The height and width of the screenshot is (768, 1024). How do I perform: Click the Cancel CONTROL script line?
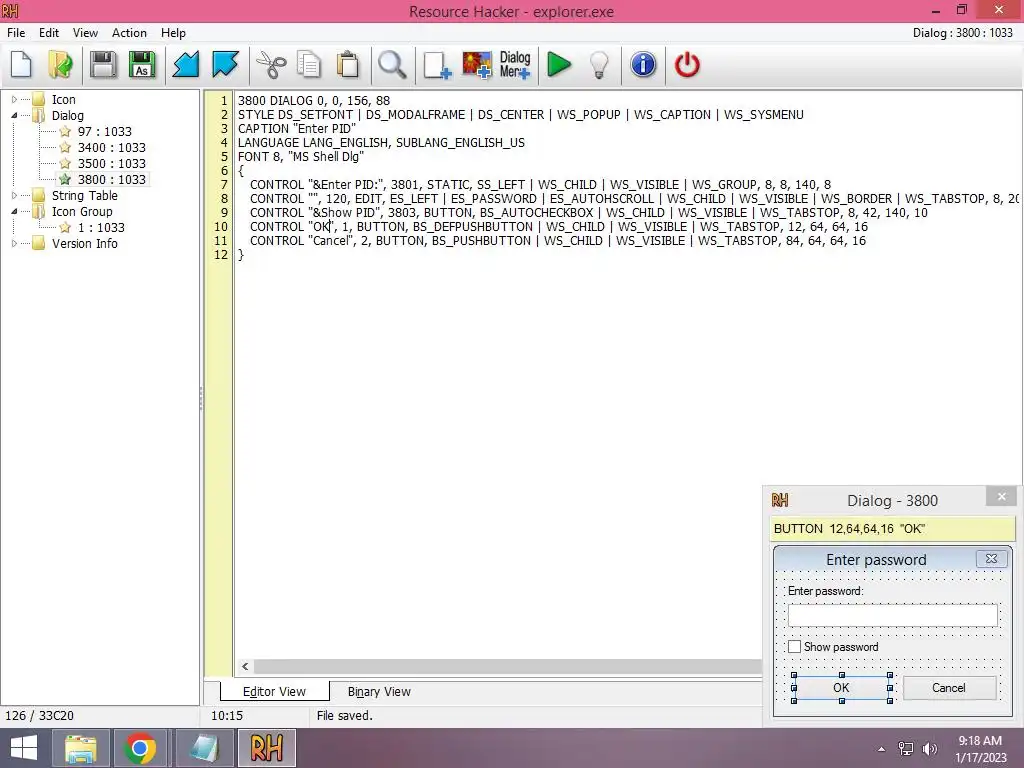(x=558, y=241)
